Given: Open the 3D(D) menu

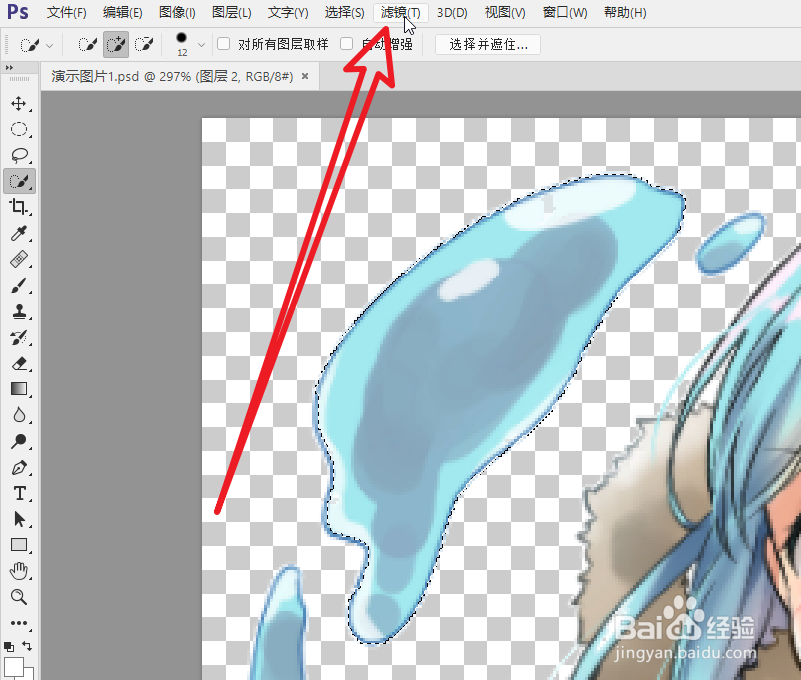Looking at the screenshot, I should coord(452,12).
